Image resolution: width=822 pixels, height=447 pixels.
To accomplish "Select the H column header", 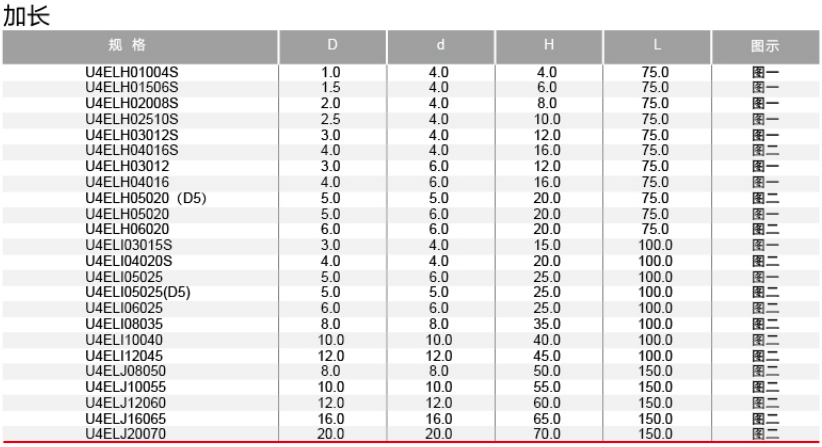I will (x=549, y=47).
